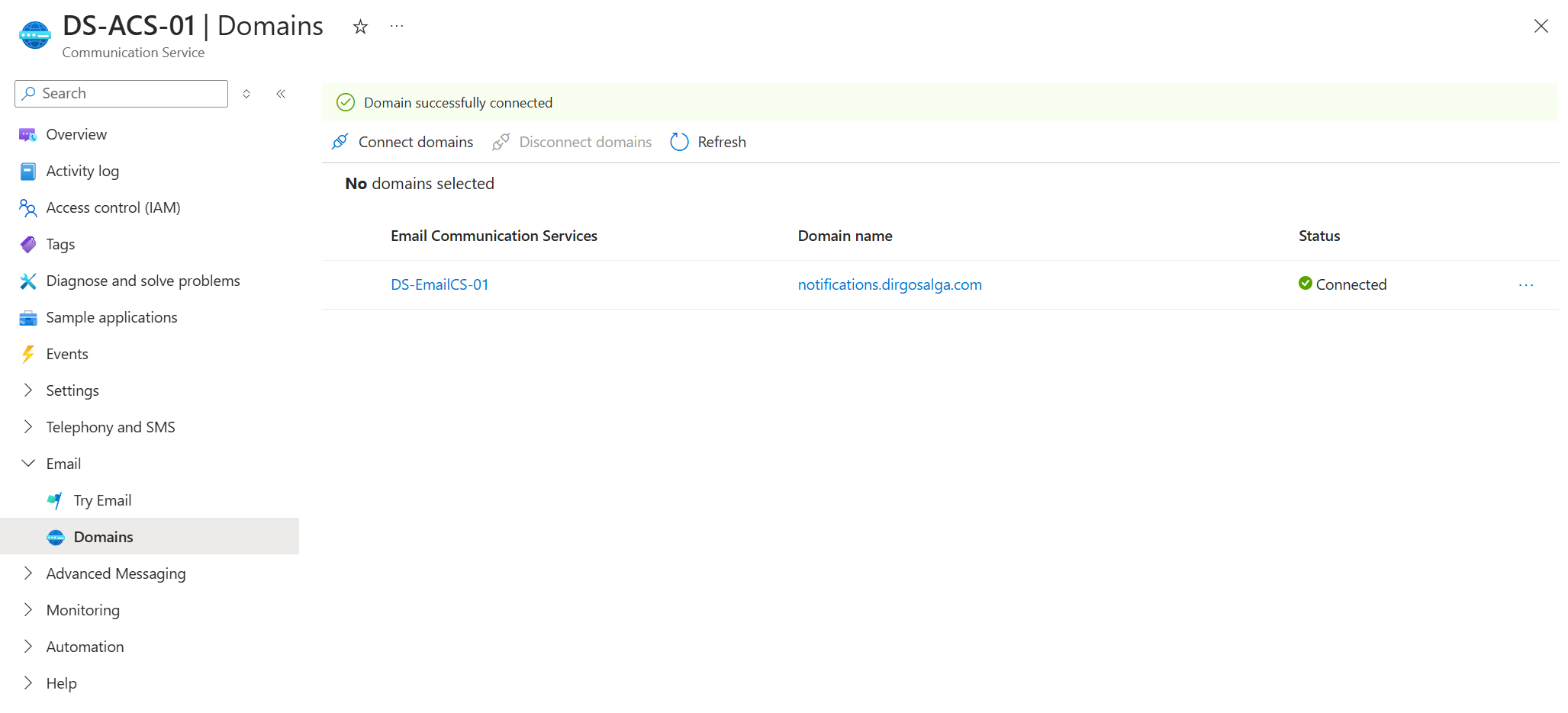The width and height of the screenshot is (1568, 713).
Task: Click the Refresh circular arrow icon
Action: tap(679, 142)
